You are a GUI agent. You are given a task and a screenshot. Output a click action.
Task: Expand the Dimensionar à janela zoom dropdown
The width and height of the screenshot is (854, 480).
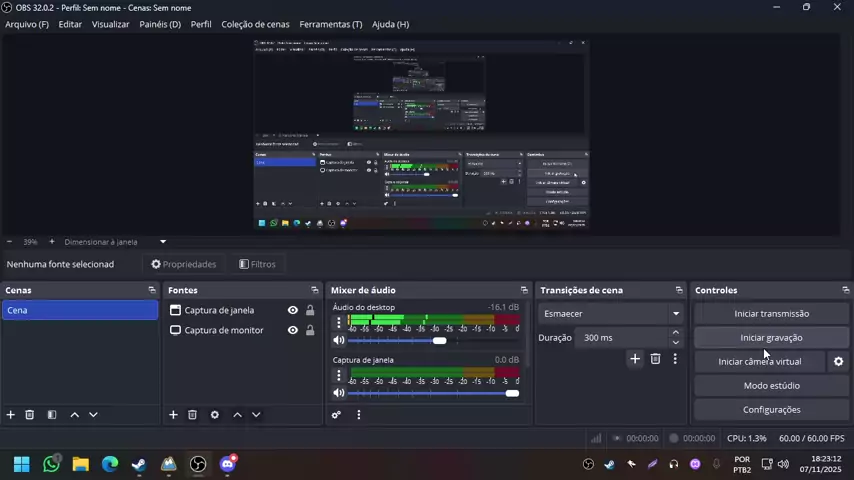[x=163, y=242]
